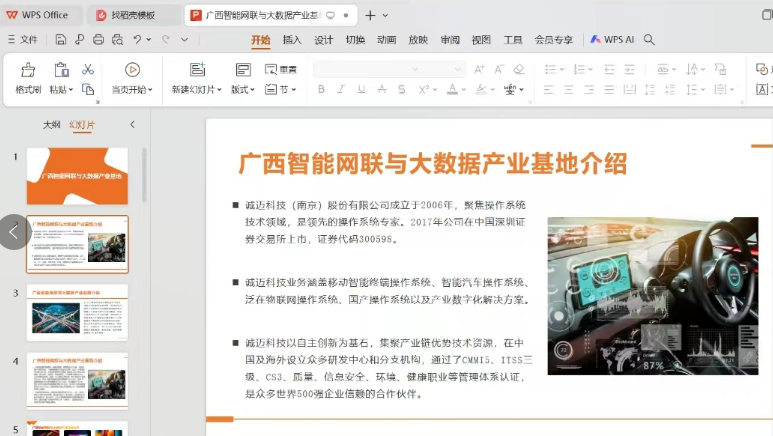Open the bullet list dropdown
Screen dimensions: 773x436
(562, 70)
